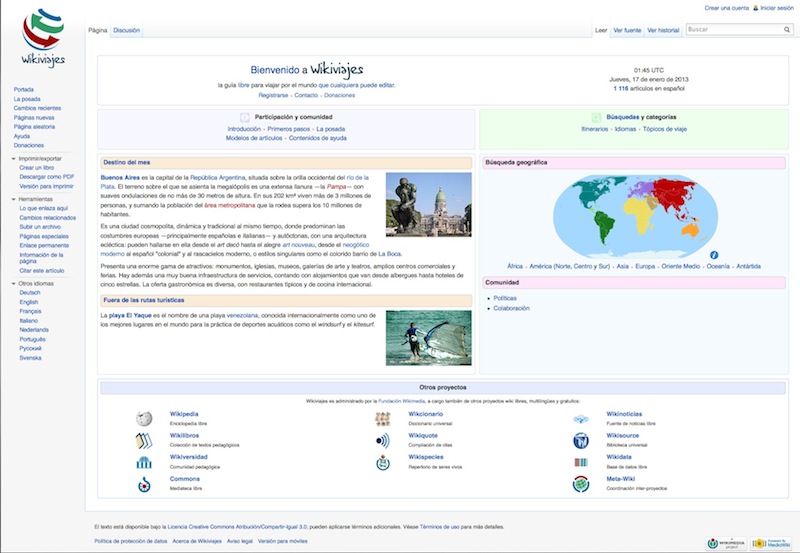The width and height of the screenshot is (800, 553).
Task: Open Portada in the sidebar
Action: [x=23, y=90]
